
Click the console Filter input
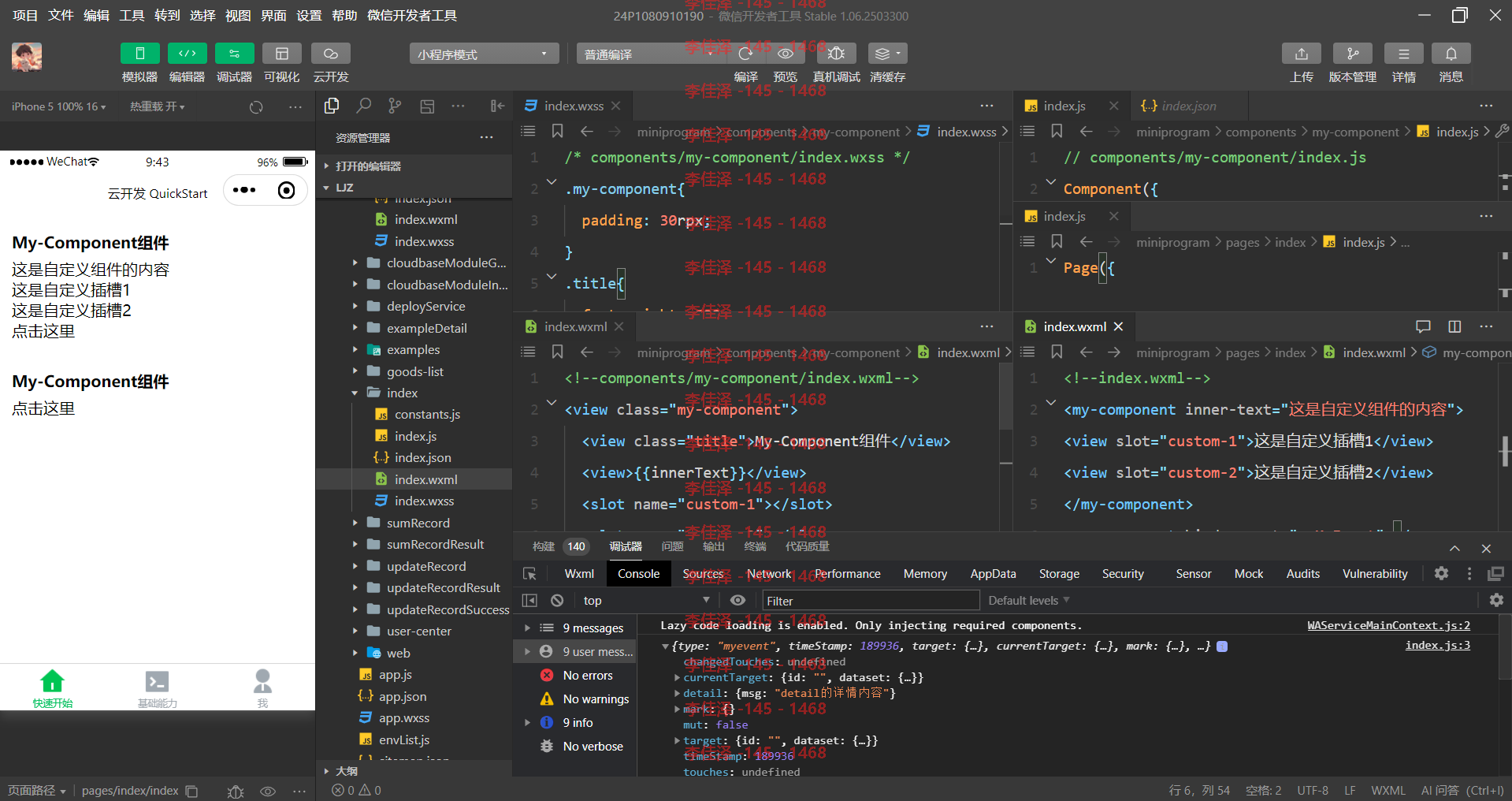click(x=871, y=601)
